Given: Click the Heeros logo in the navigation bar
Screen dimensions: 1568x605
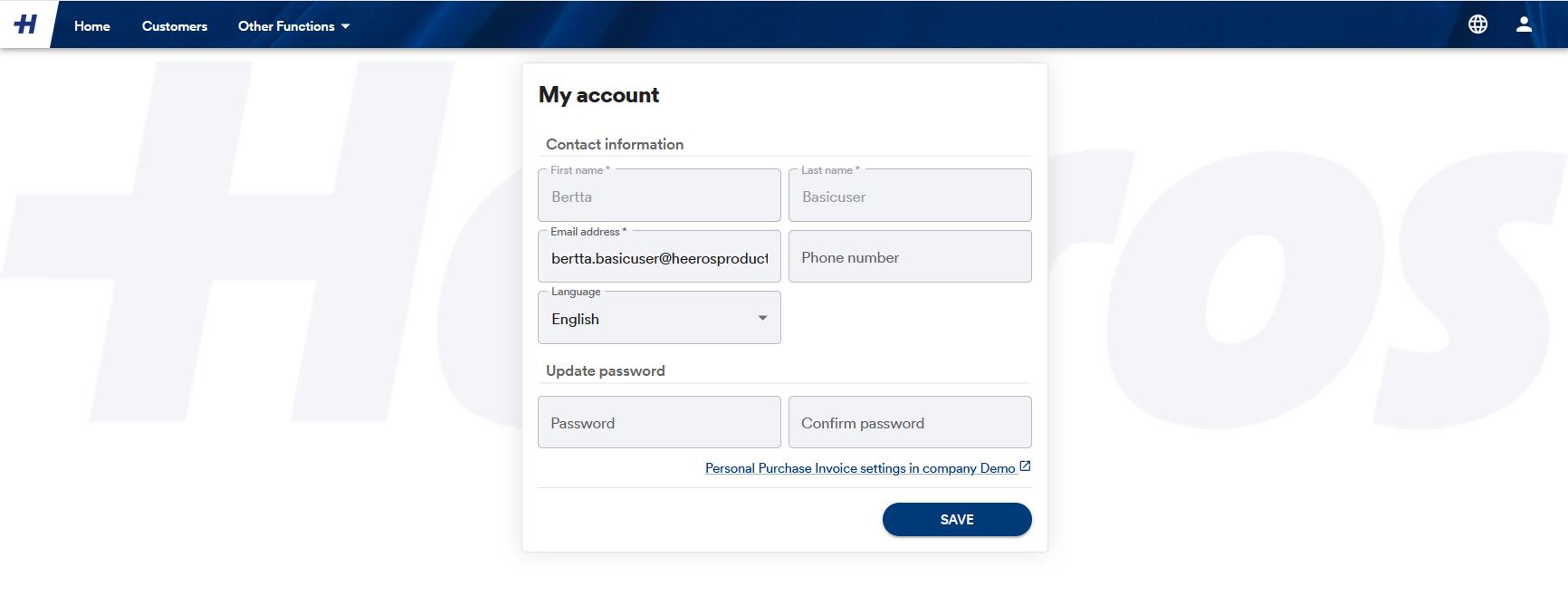Looking at the screenshot, I should point(26,24).
